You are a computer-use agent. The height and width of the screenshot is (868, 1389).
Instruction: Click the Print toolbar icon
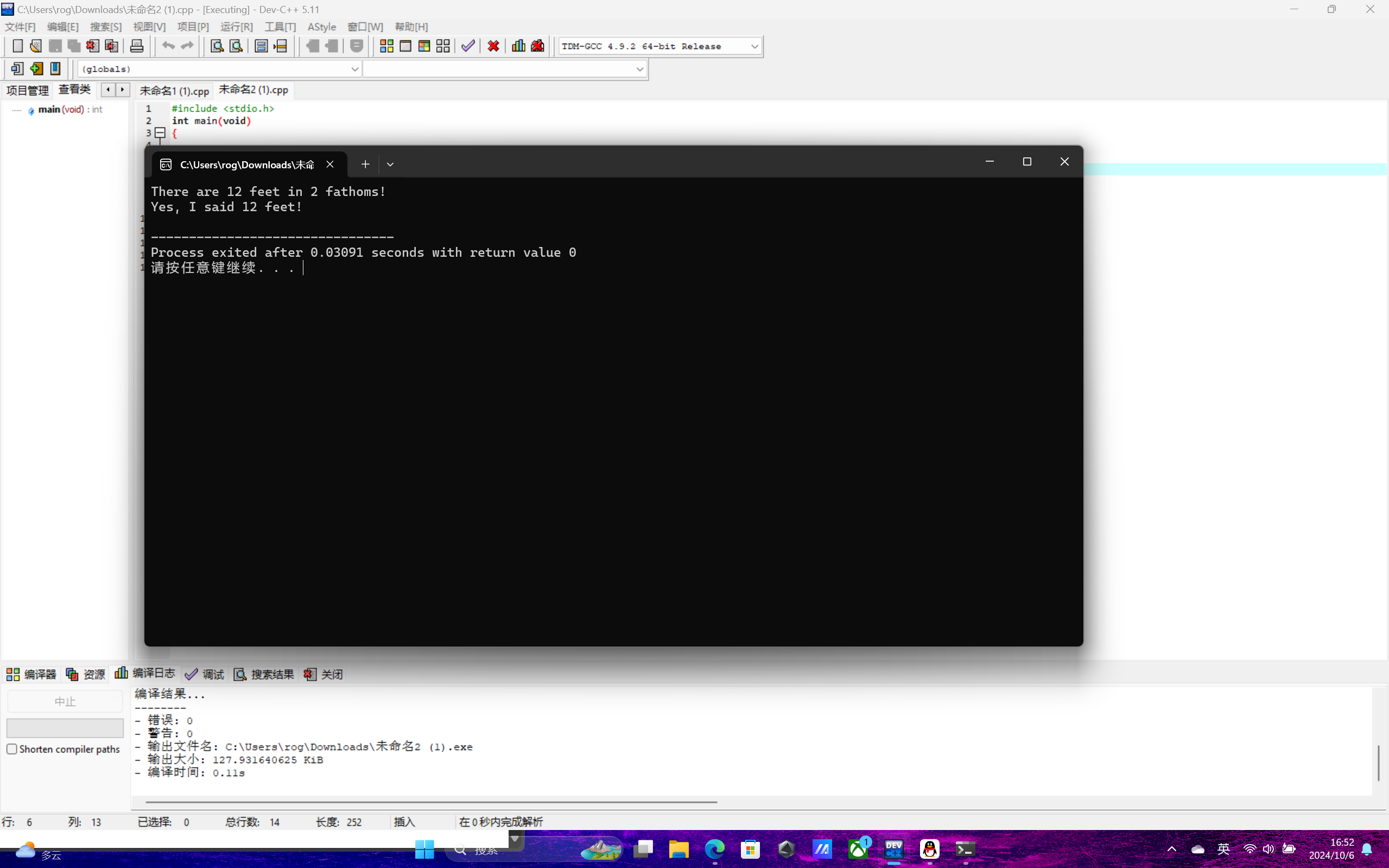pyautogui.click(x=137, y=46)
